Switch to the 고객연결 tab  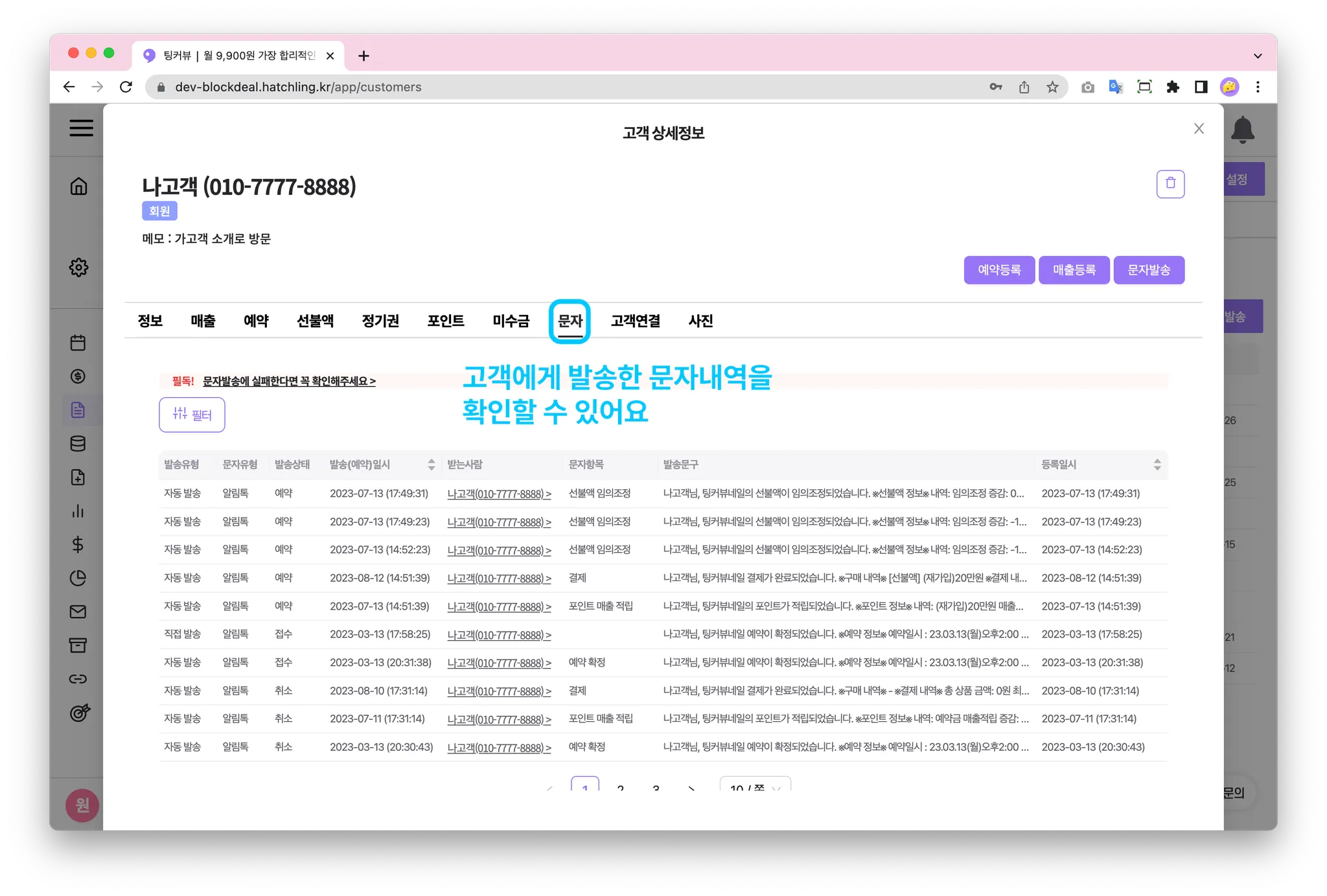click(635, 321)
